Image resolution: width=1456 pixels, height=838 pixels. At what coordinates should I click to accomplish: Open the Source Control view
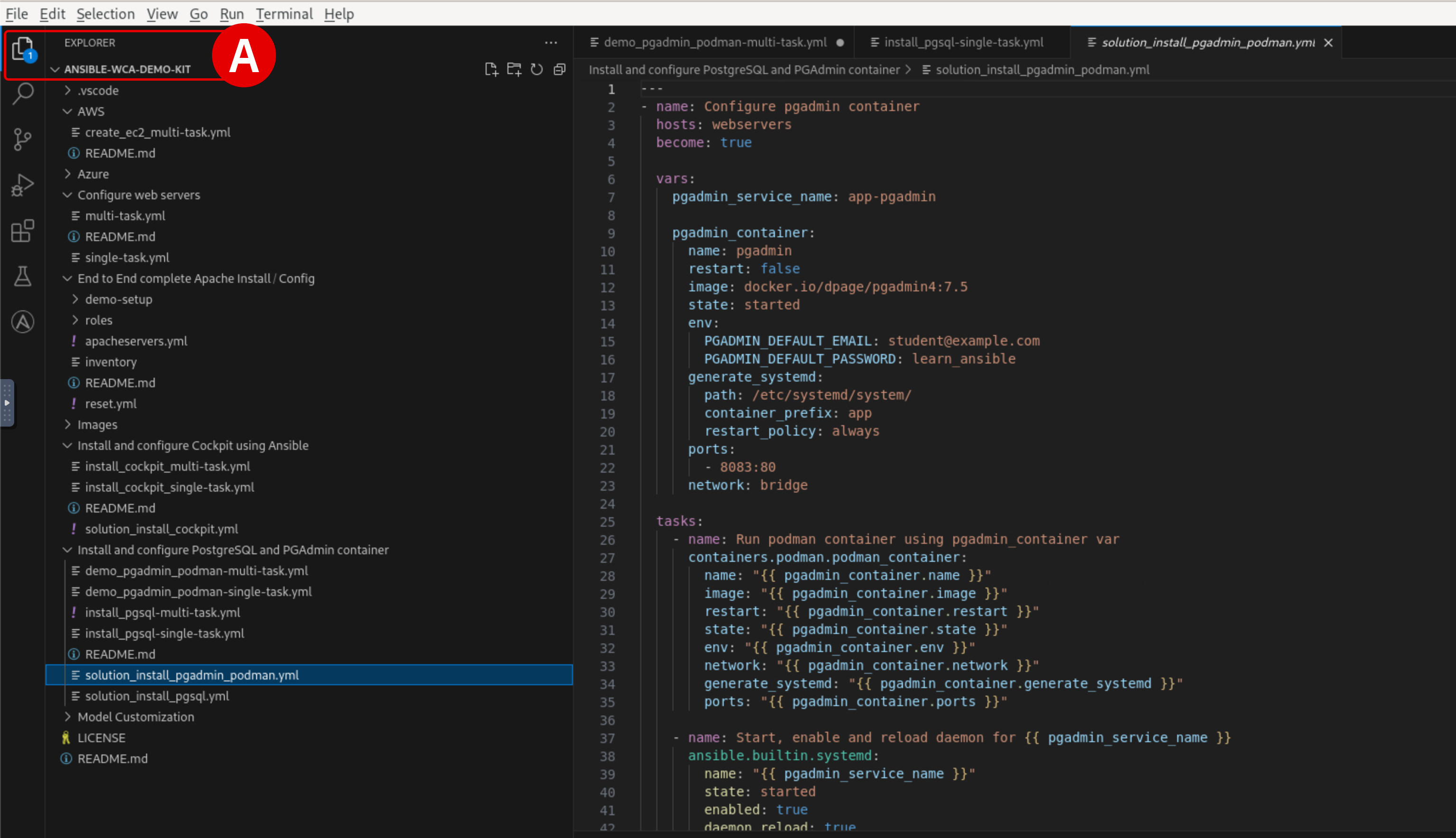pyautogui.click(x=23, y=139)
